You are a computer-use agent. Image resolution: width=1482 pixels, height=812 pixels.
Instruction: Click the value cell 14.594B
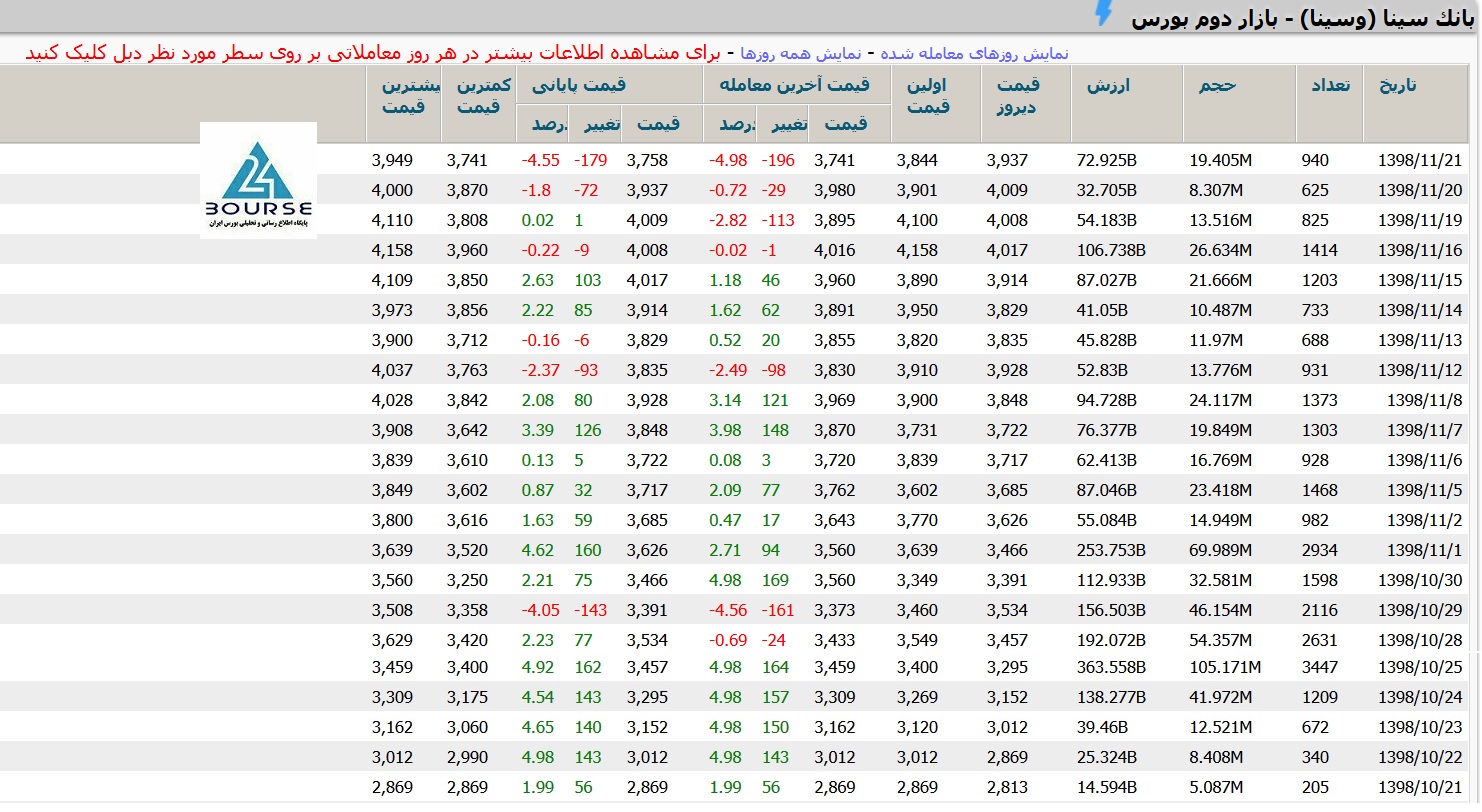coord(1107,787)
